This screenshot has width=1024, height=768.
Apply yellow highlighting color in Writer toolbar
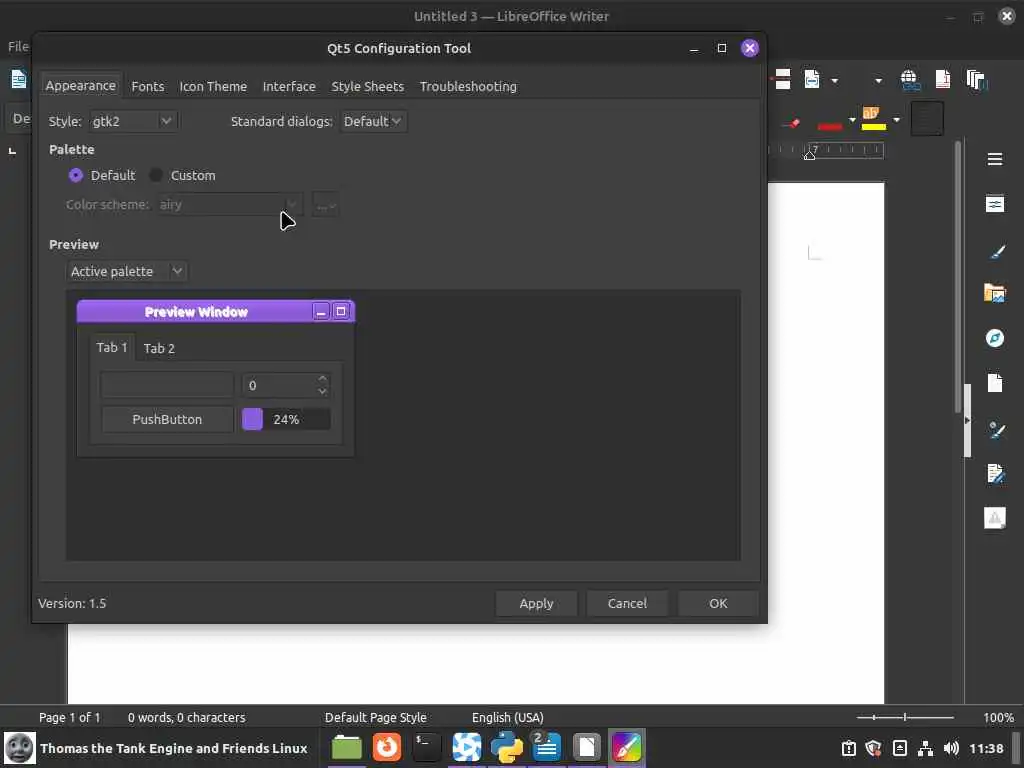tap(873, 120)
